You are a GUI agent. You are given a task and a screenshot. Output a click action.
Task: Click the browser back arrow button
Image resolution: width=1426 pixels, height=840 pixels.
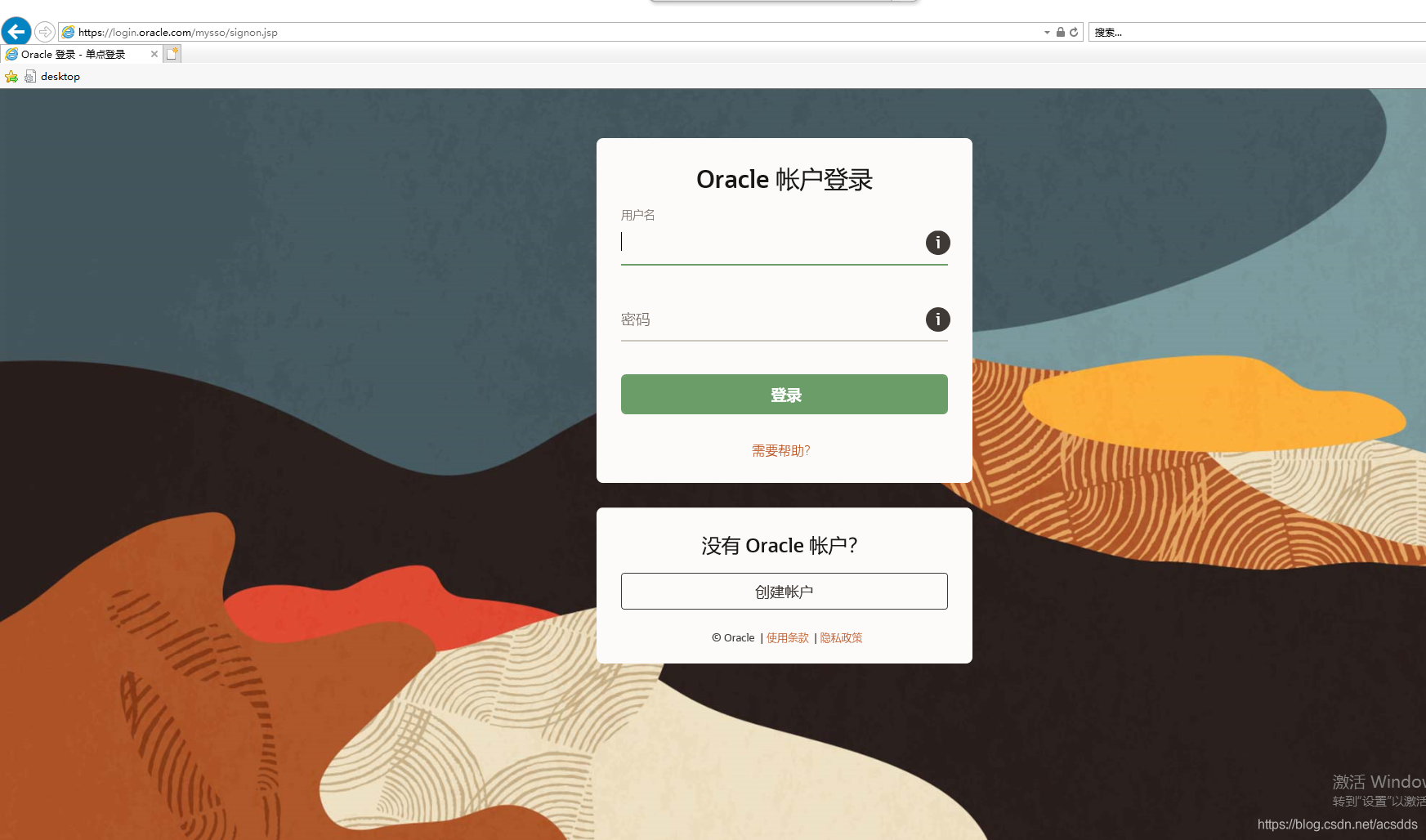click(x=16, y=32)
